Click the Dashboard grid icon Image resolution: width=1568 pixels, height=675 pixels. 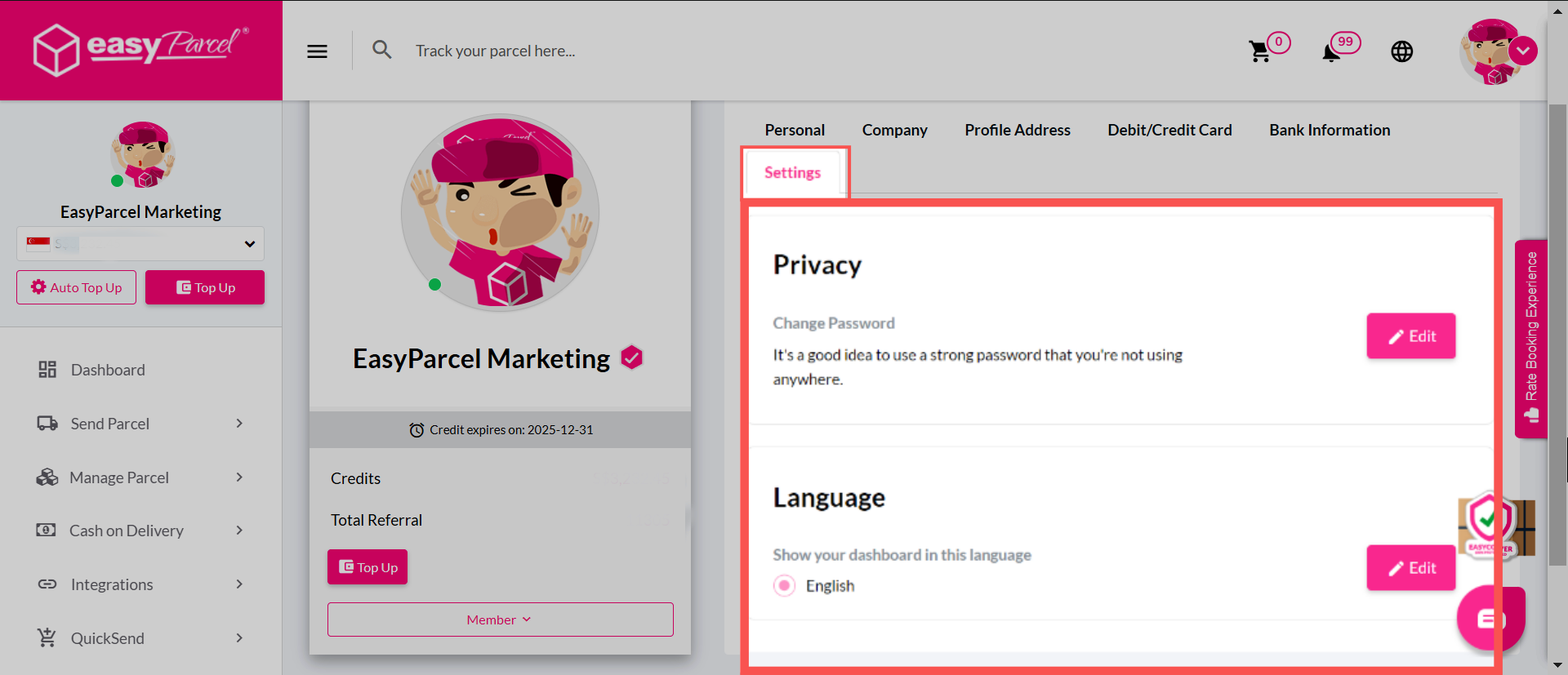point(47,370)
